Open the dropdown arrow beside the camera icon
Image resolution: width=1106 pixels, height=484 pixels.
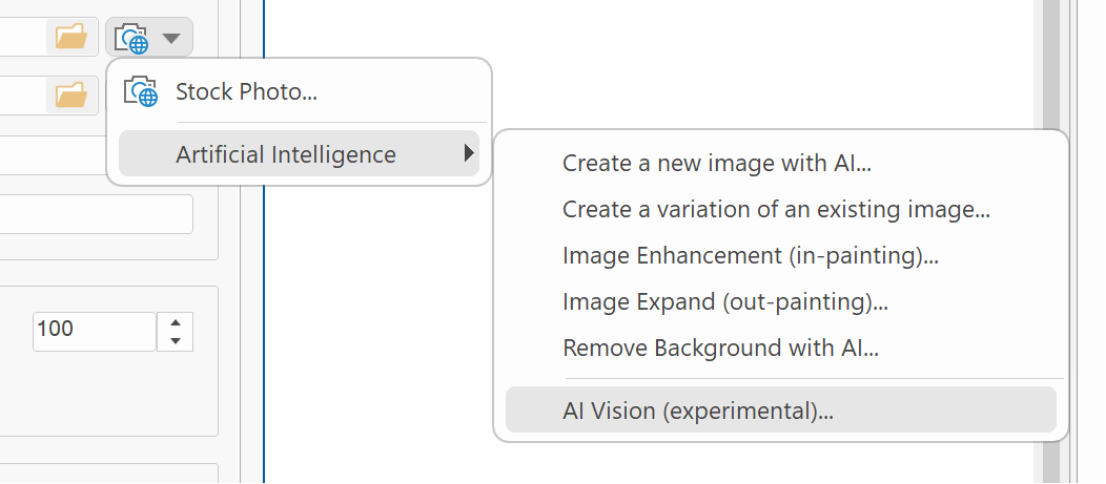pos(171,37)
